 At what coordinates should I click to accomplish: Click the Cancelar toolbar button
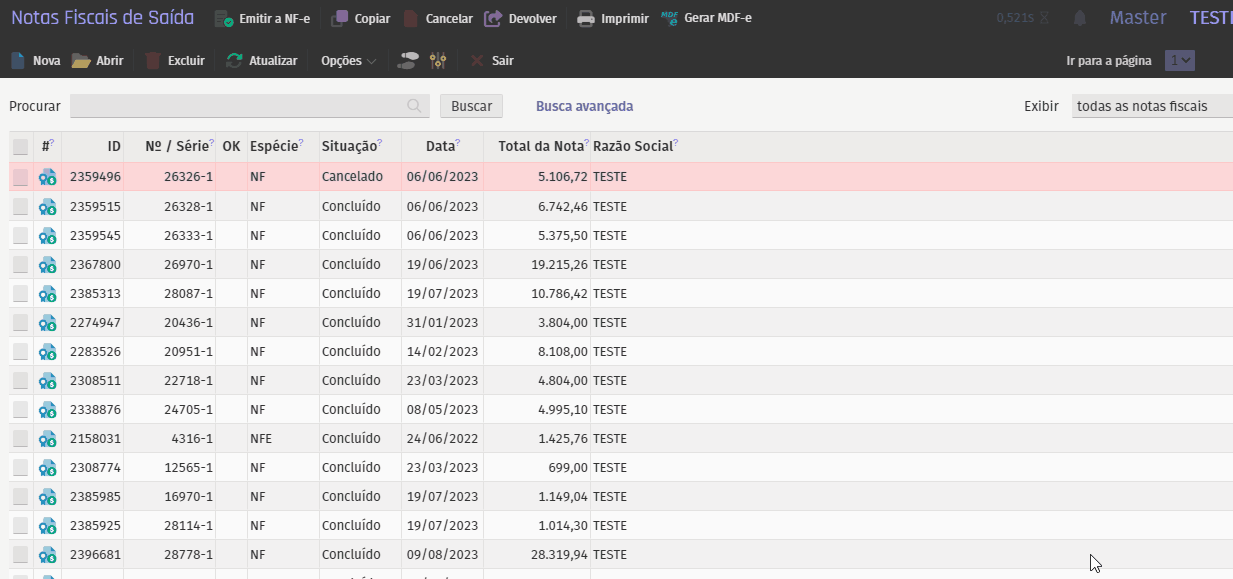(x=438, y=19)
